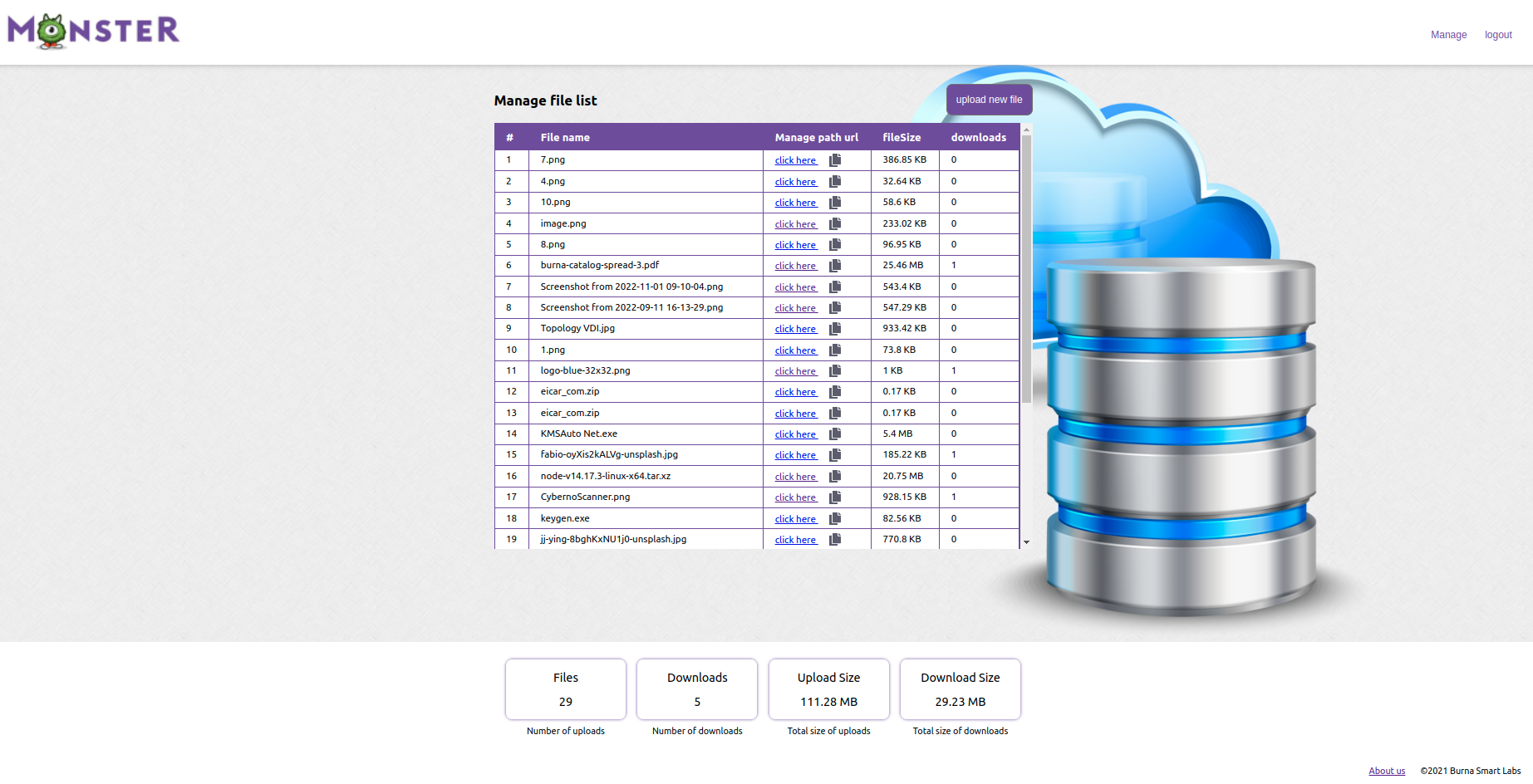Viewport: 1533px width, 784px height.
Task: Open 'click here' link for KMSAuto Net.exe
Action: click(796, 434)
